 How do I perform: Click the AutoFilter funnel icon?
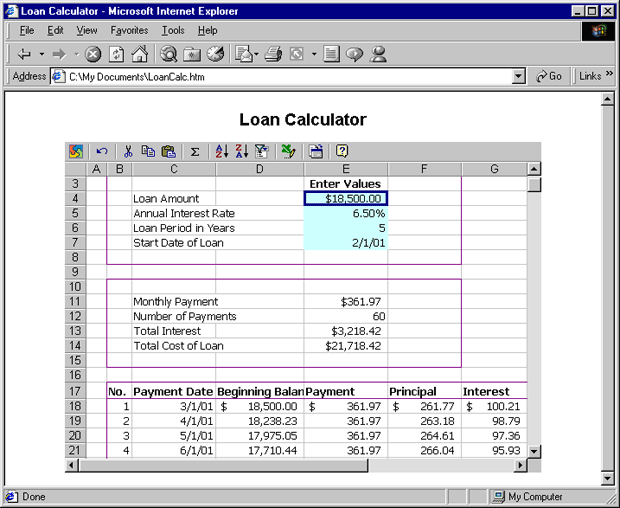261,151
